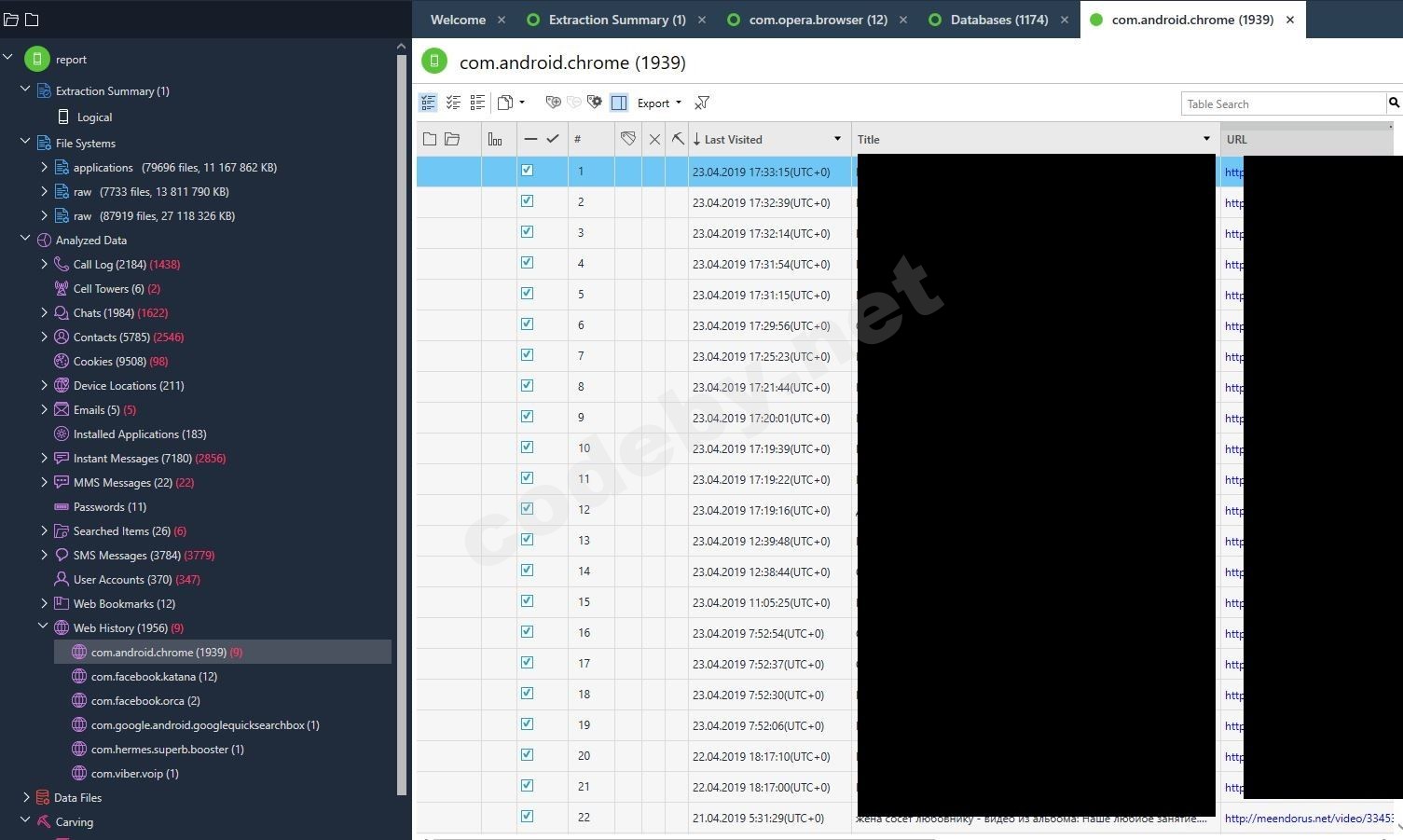Click the add tag toolbar icon

click(553, 103)
